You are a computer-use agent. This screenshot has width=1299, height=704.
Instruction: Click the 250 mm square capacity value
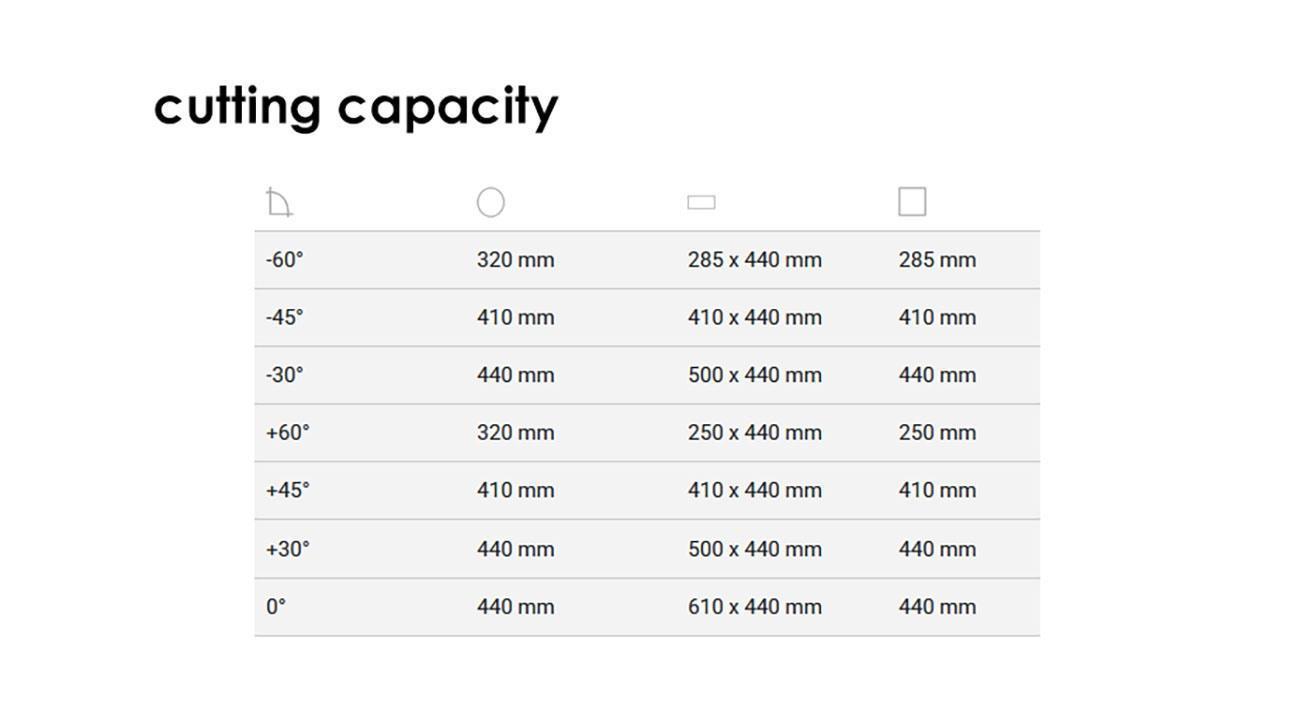[x=937, y=433]
